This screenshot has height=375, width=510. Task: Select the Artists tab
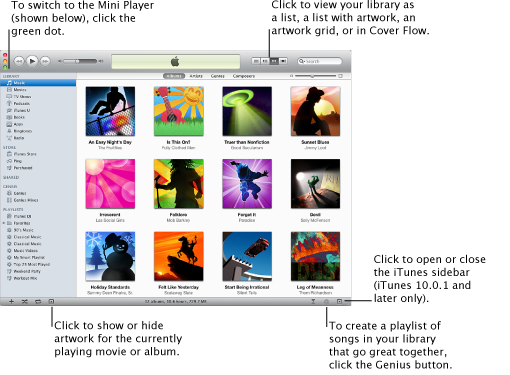click(x=196, y=76)
